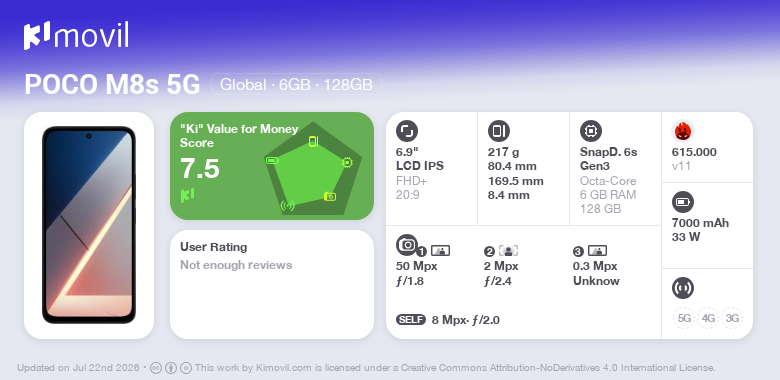Click the AnTuTu benchmark flame icon
Screen dimensions: 780x380
coord(682,131)
